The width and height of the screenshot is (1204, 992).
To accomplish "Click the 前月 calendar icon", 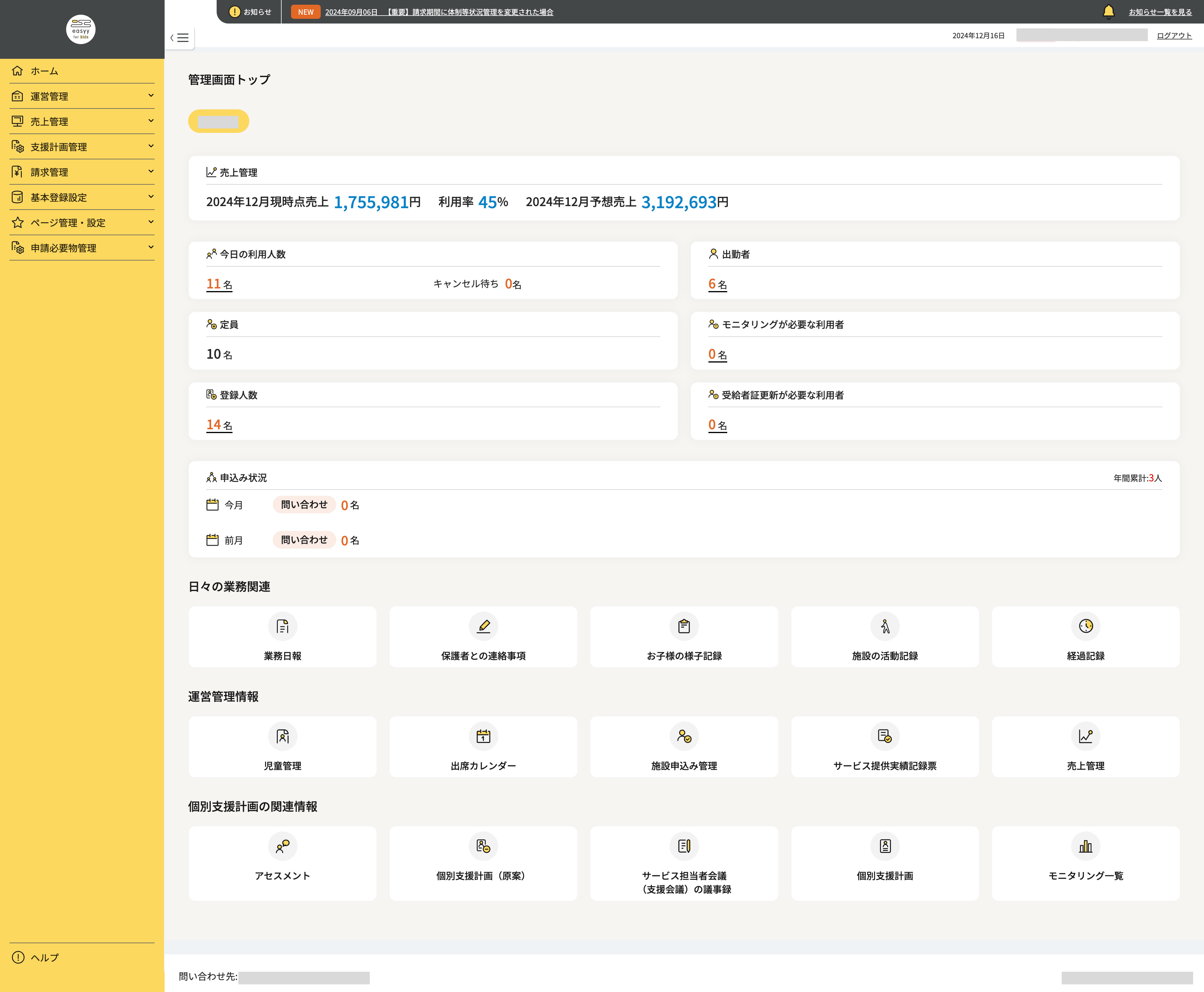I will [x=213, y=540].
